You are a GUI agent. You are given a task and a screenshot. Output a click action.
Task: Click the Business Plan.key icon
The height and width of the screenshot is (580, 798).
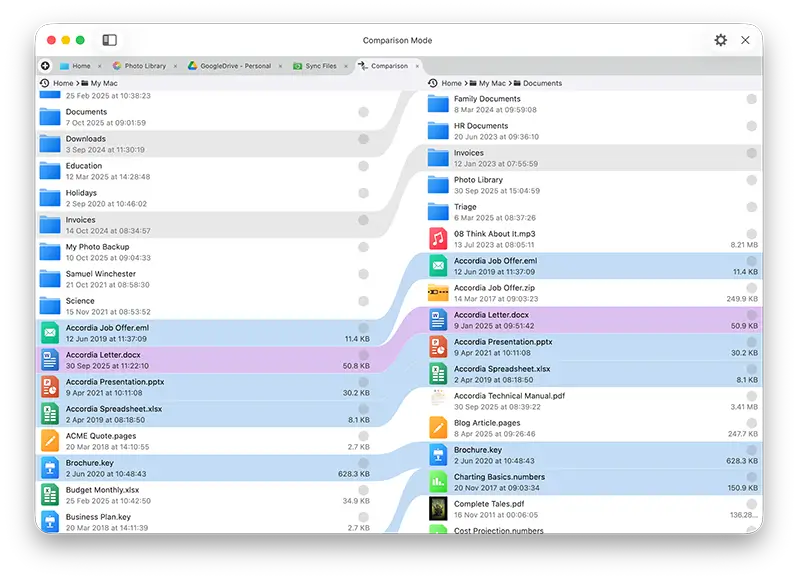50,521
